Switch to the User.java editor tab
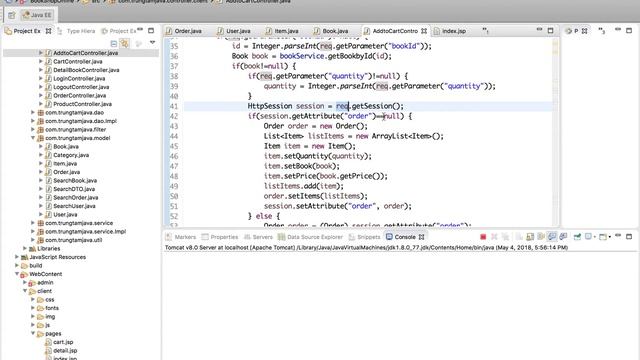The width and height of the screenshot is (640, 360). [x=234, y=31]
